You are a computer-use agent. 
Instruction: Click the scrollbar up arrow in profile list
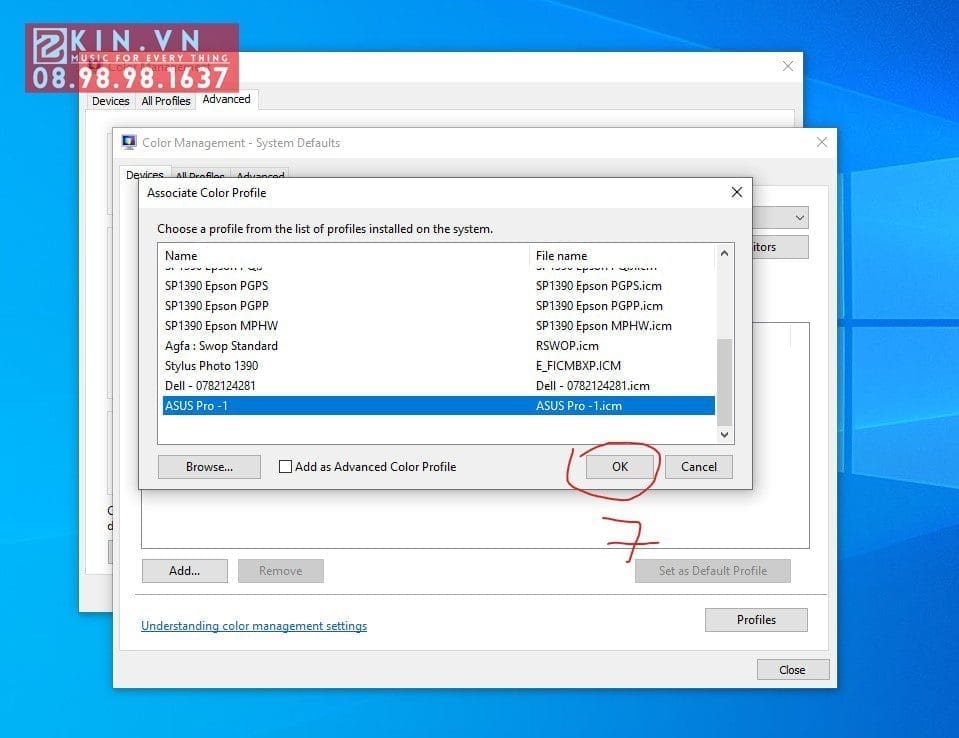[x=724, y=253]
